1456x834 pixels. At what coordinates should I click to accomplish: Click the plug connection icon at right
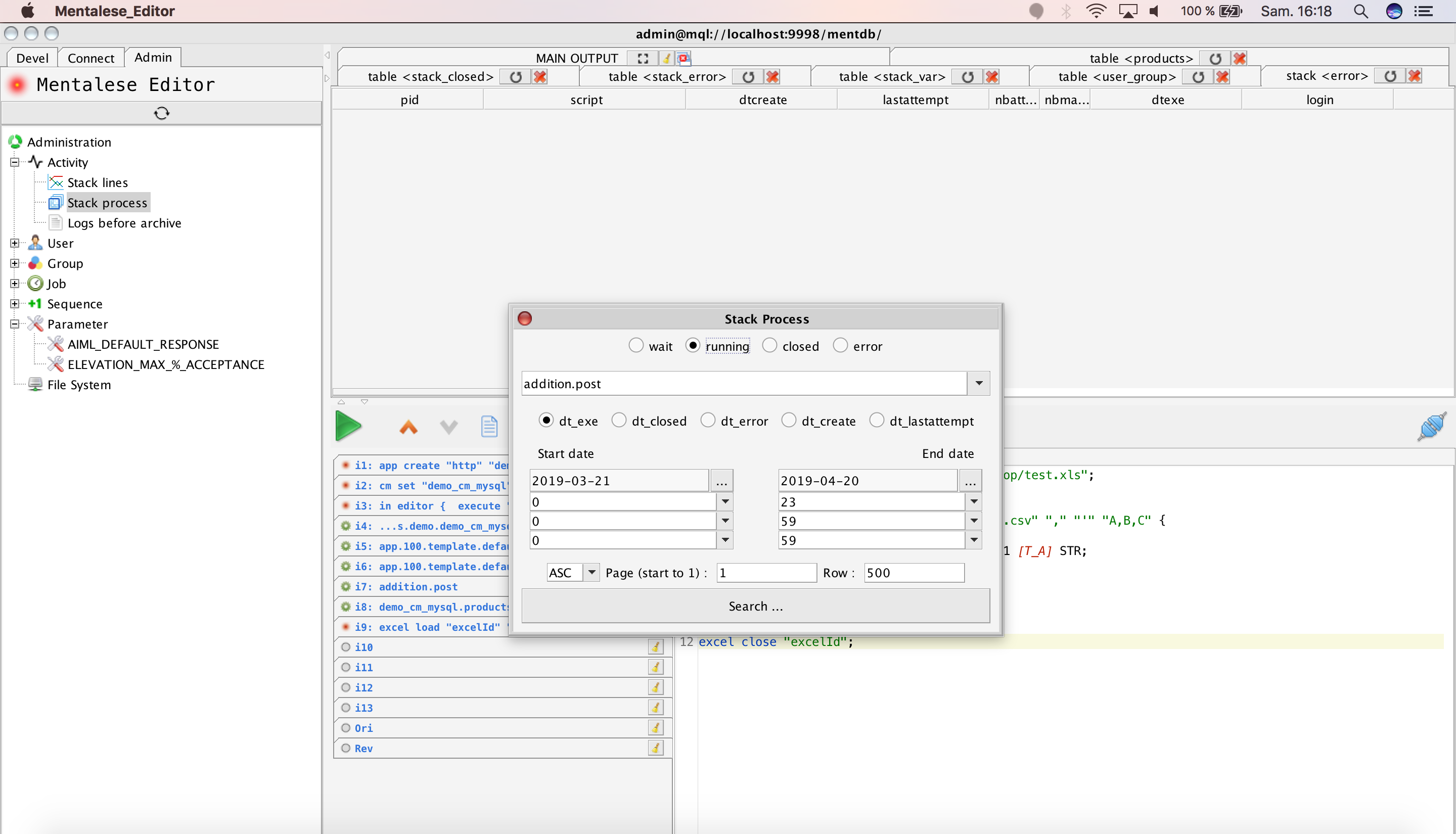[x=1431, y=426]
